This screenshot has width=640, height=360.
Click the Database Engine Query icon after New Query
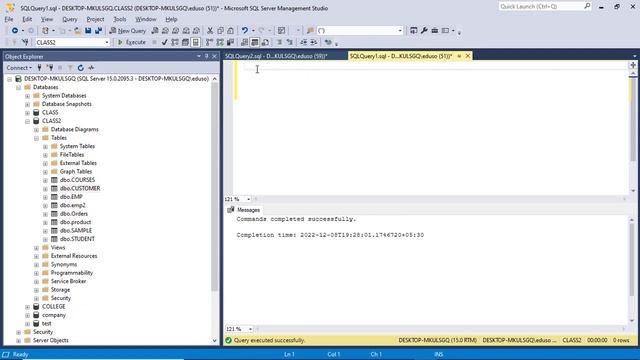click(x=155, y=31)
